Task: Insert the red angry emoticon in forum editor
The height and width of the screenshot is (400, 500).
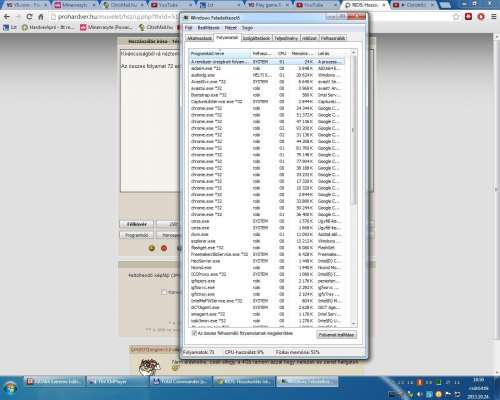Action: 164,248
